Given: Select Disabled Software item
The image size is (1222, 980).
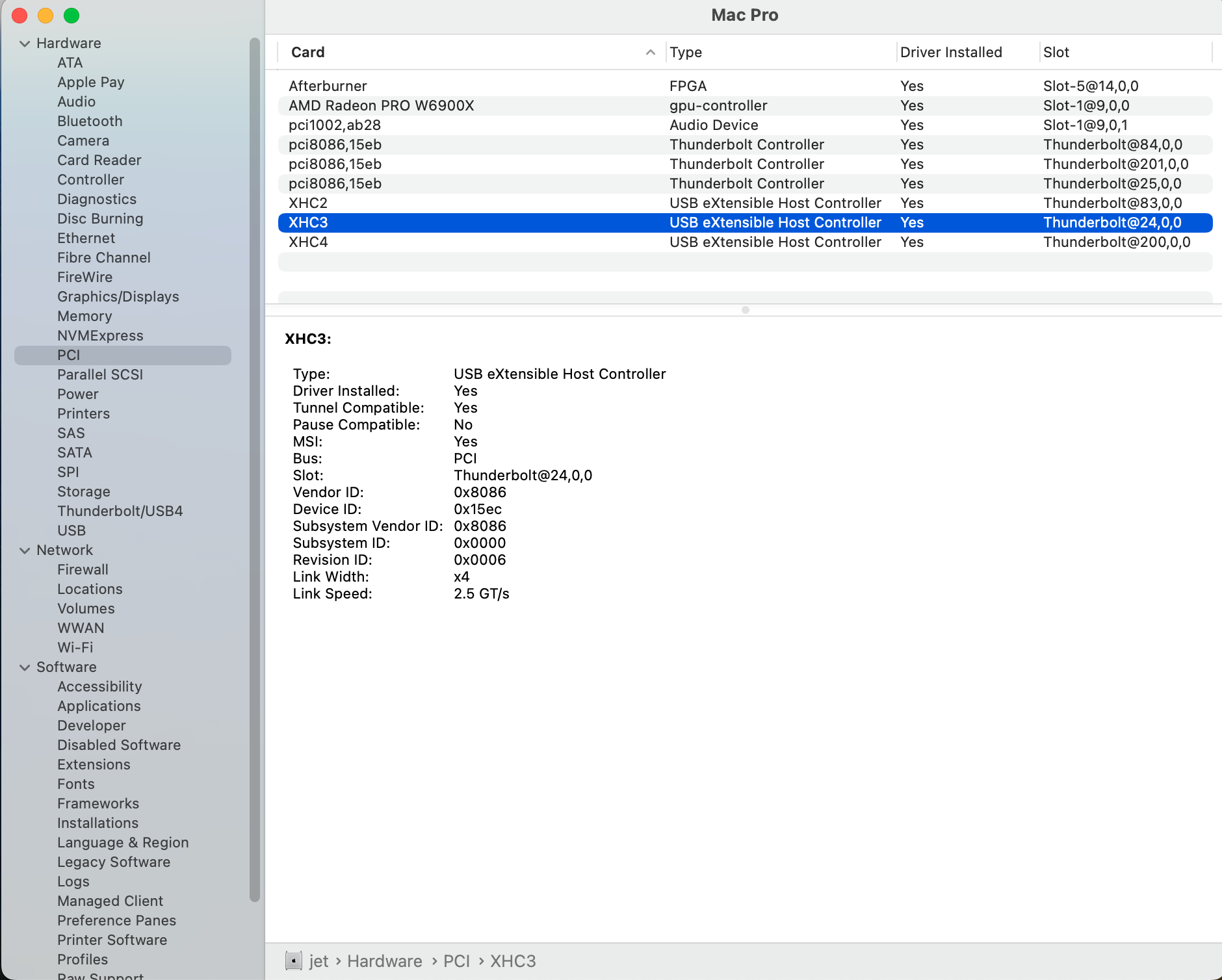Looking at the screenshot, I should [119, 745].
